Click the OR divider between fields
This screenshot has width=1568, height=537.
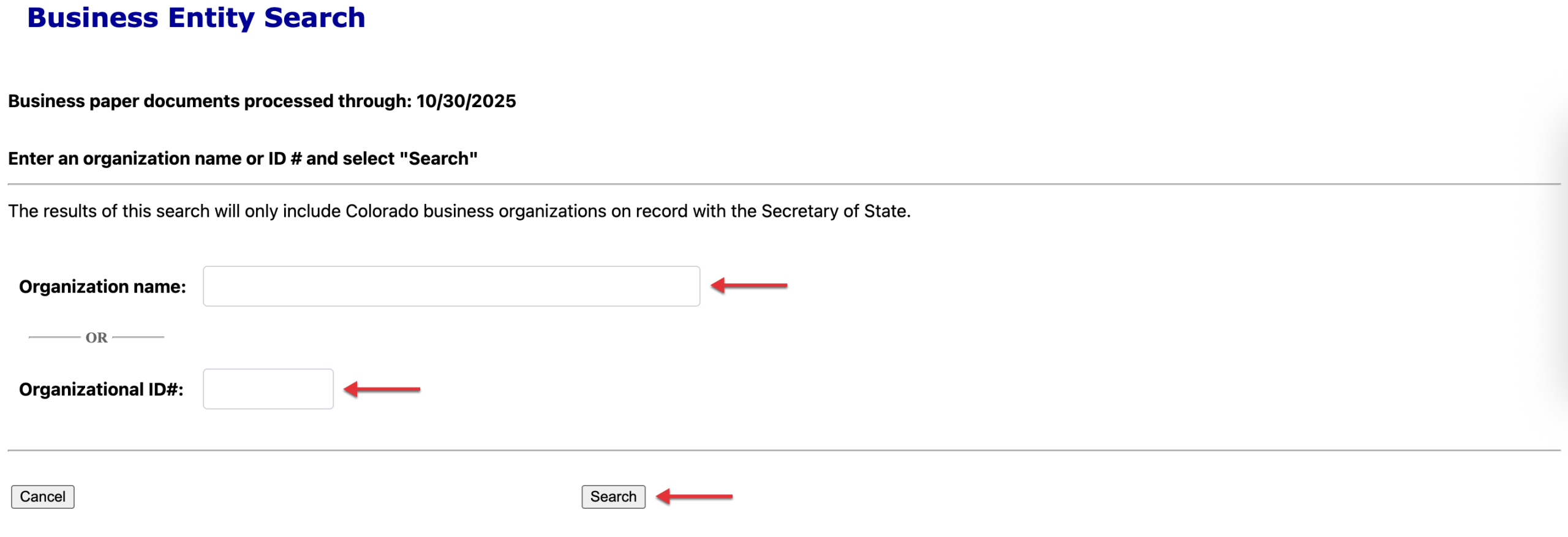96,337
